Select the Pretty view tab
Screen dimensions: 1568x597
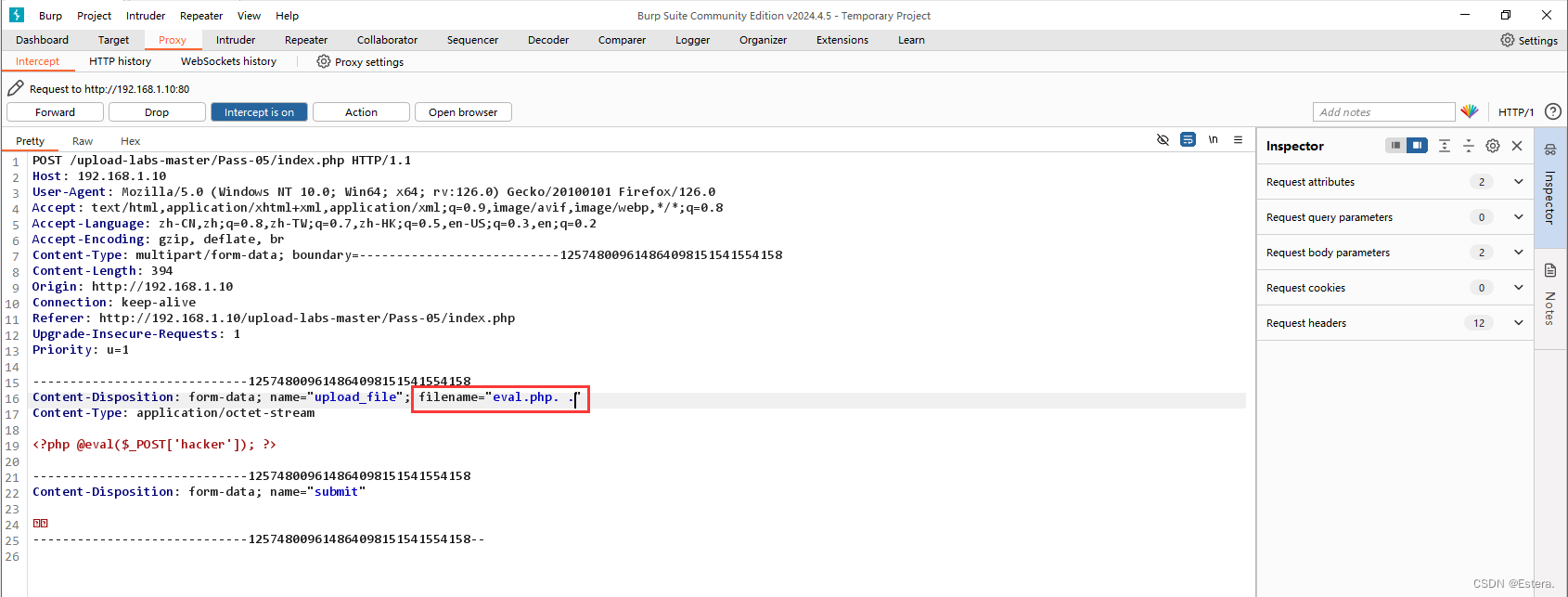coord(30,141)
